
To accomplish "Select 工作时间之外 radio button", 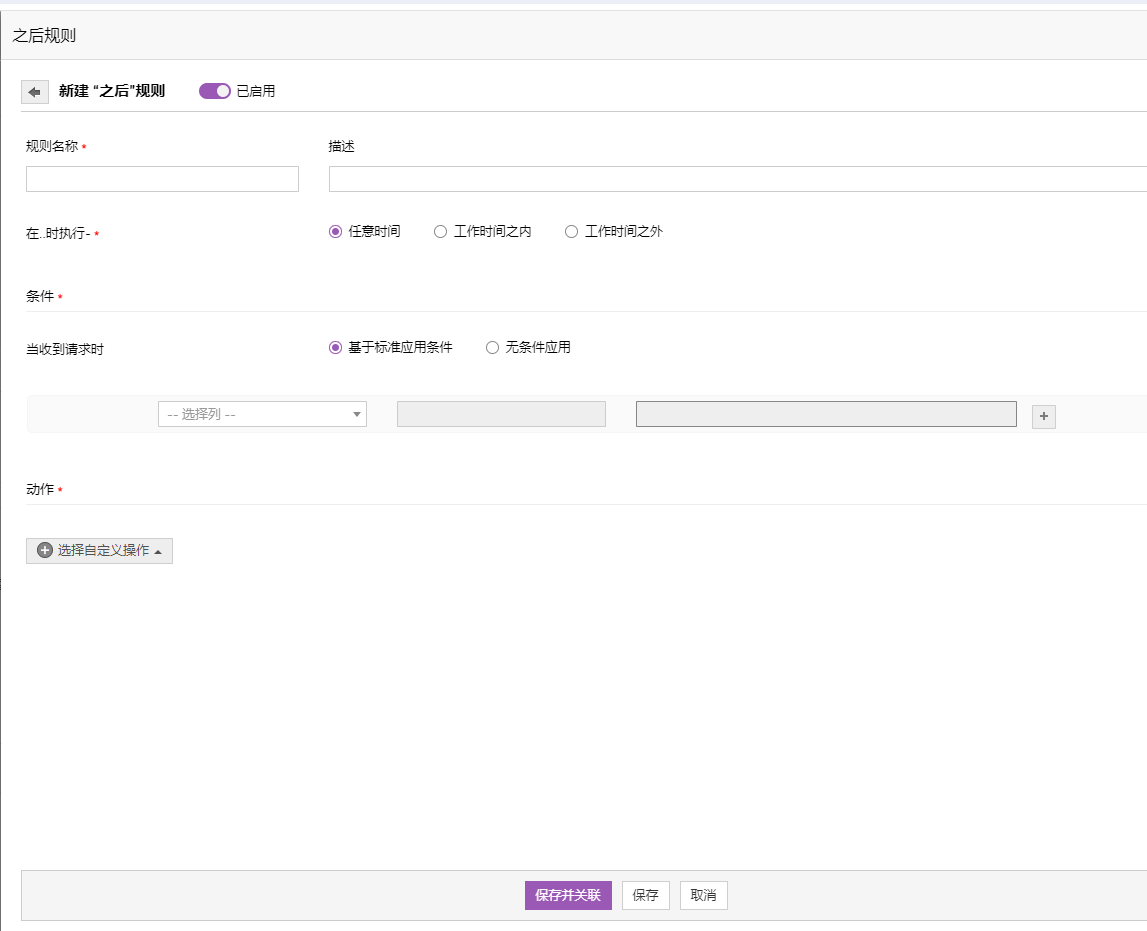I will (572, 232).
